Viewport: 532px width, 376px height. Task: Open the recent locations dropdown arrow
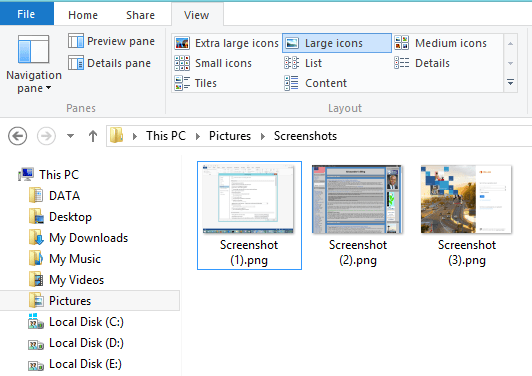coord(70,136)
